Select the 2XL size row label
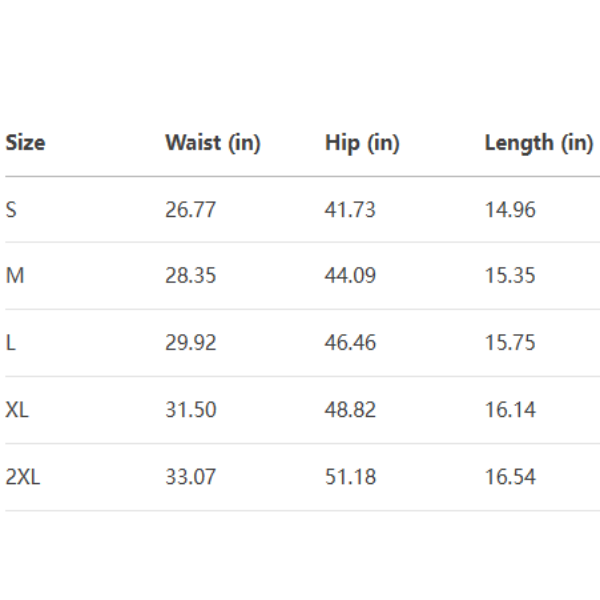 click(23, 477)
